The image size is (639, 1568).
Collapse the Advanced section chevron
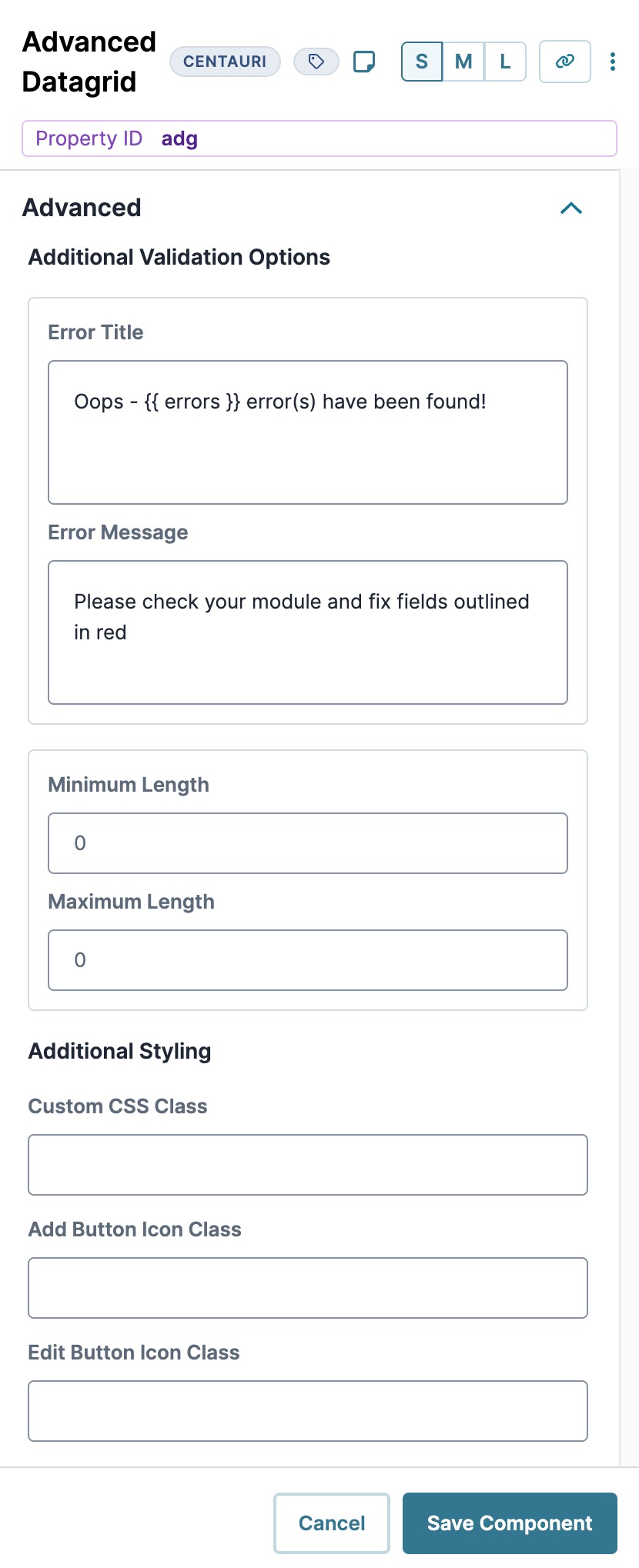pos(571,208)
